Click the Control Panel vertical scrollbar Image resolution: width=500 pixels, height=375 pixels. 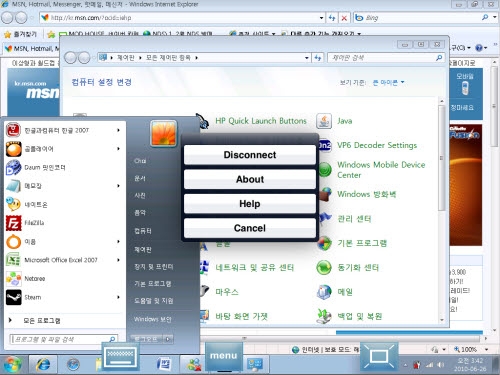point(442,158)
